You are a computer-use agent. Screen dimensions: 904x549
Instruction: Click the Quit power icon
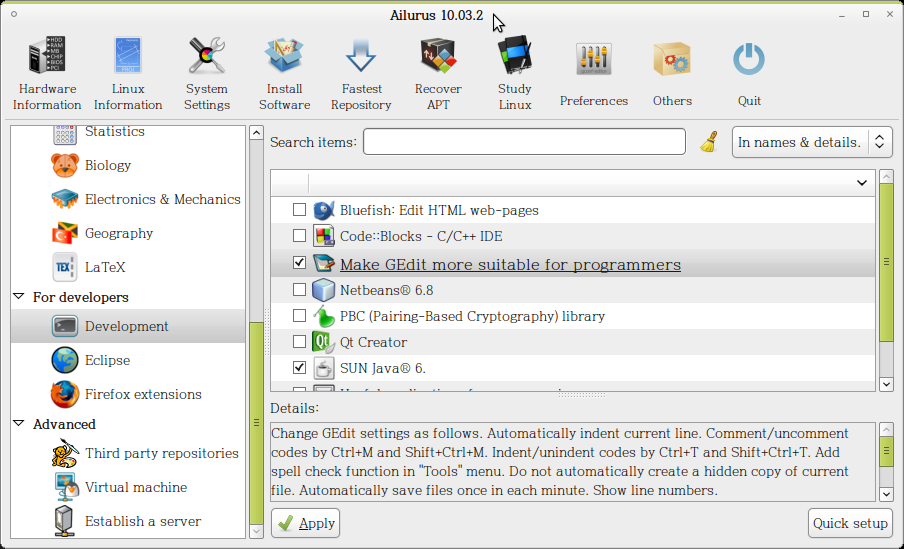click(x=749, y=59)
